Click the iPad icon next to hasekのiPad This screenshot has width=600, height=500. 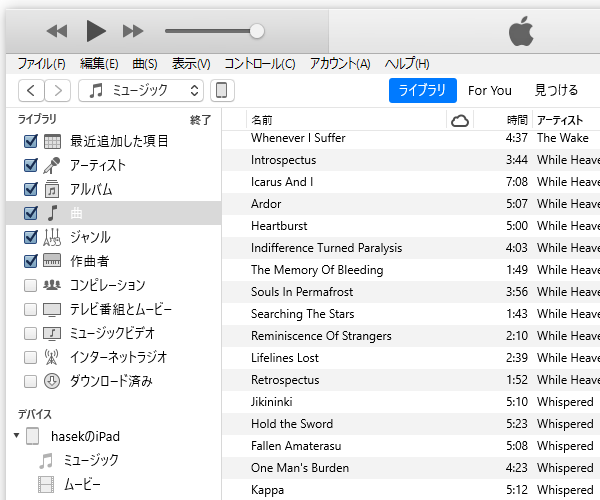coord(33,436)
